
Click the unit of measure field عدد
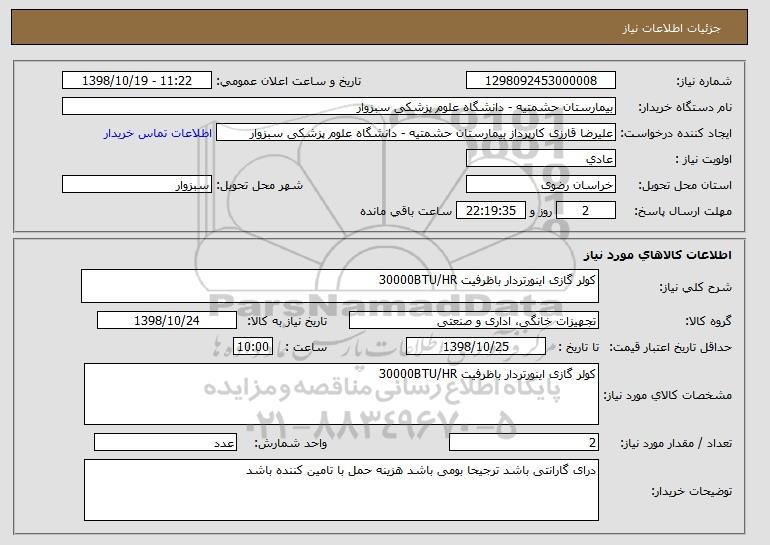tap(165, 442)
